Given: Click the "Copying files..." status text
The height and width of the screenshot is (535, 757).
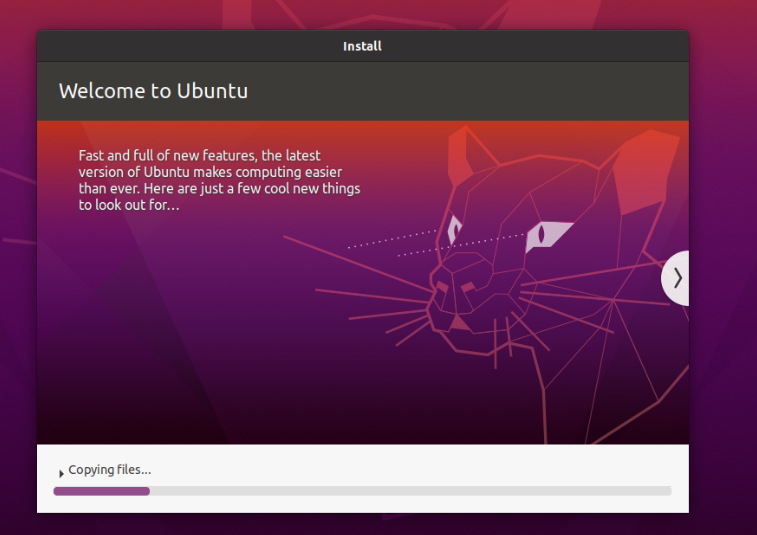Looking at the screenshot, I should [110, 470].
